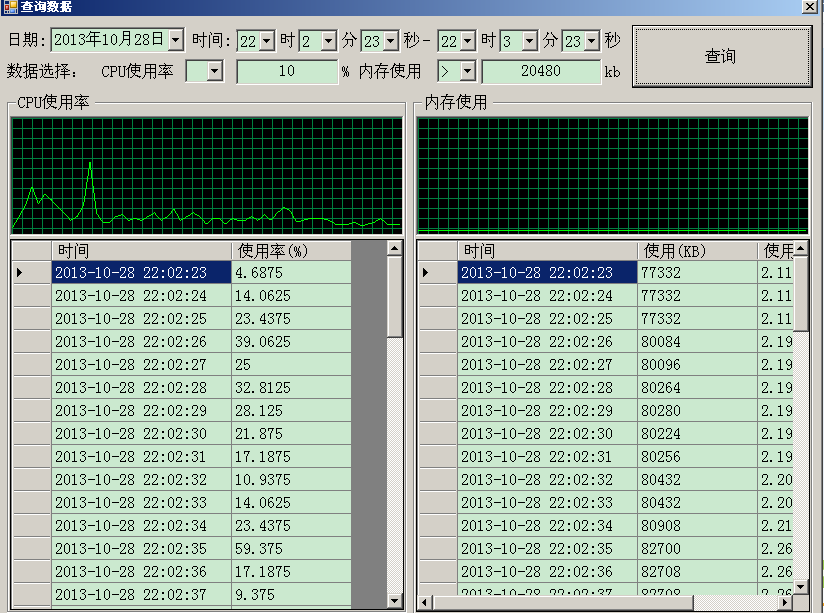
Task: Open the date picker dropdown arrow
Action: pyautogui.click(x=176, y=40)
